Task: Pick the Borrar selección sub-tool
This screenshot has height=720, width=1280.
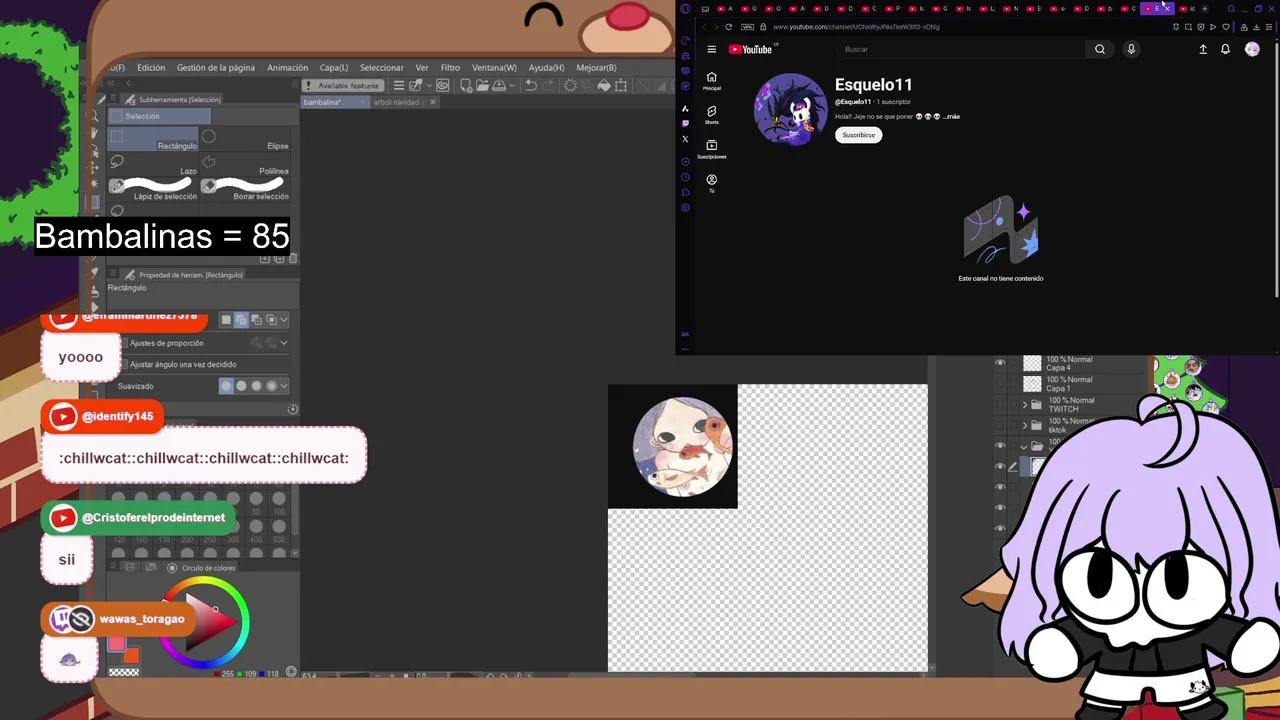Action: 245,190
